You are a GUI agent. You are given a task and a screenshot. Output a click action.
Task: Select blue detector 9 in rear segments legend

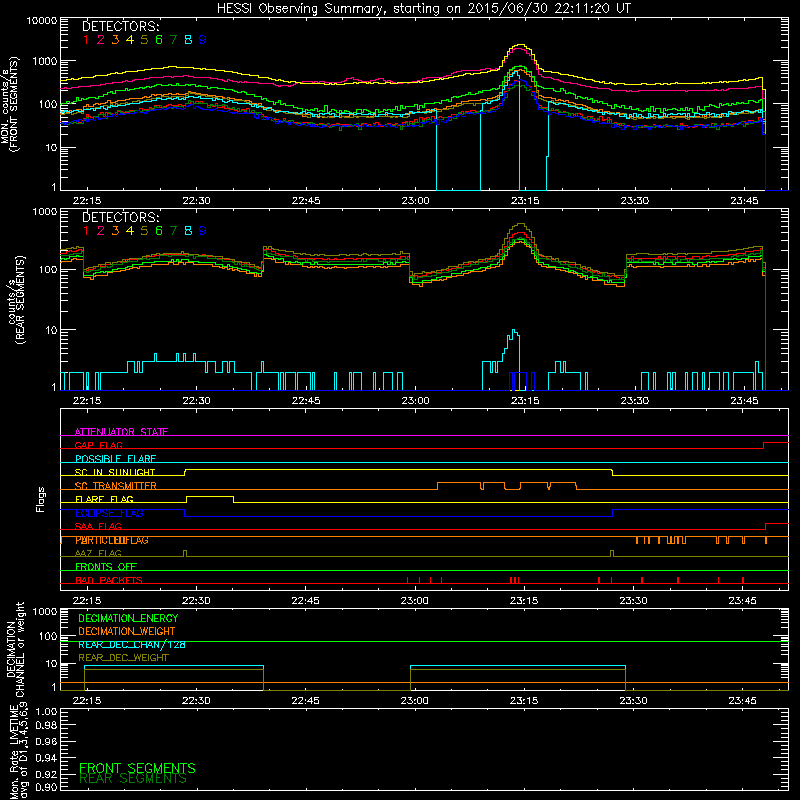point(203,231)
